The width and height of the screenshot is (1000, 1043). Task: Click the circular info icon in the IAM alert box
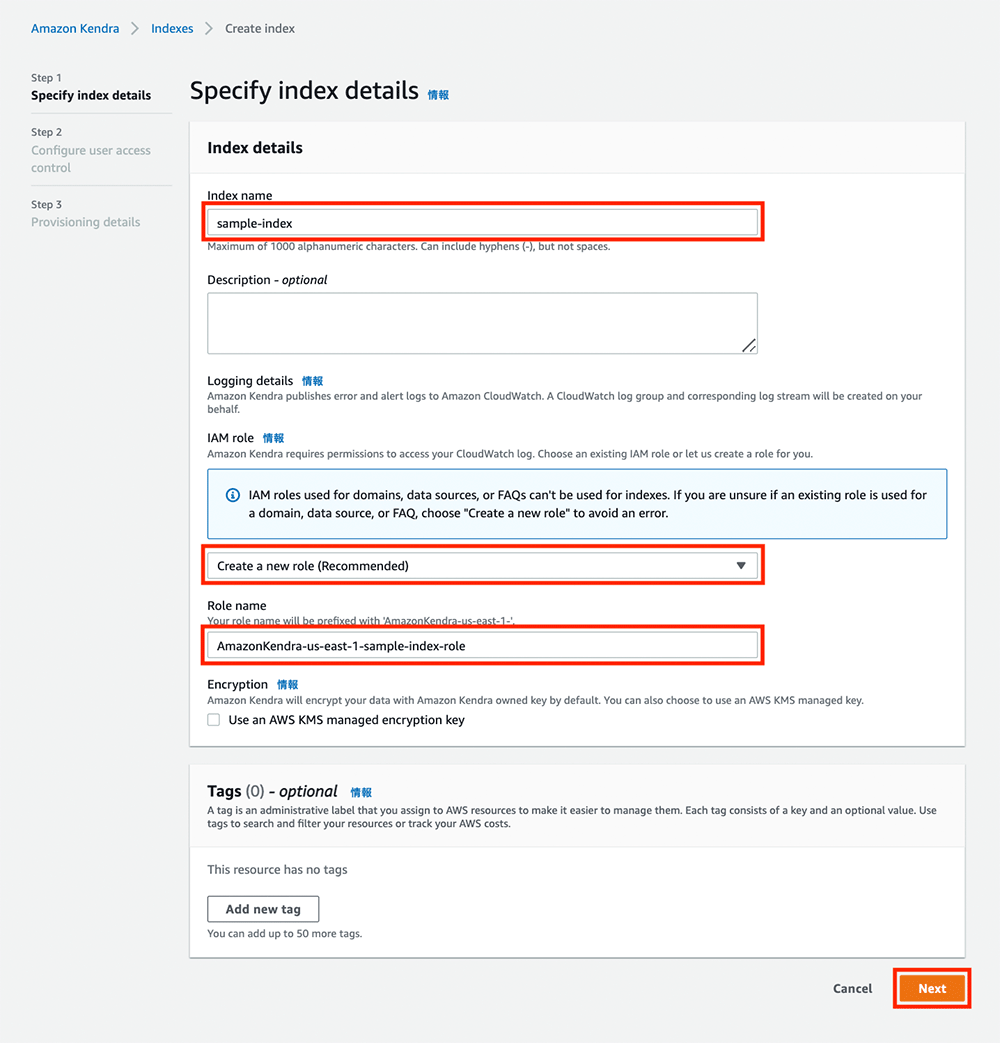click(231, 494)
